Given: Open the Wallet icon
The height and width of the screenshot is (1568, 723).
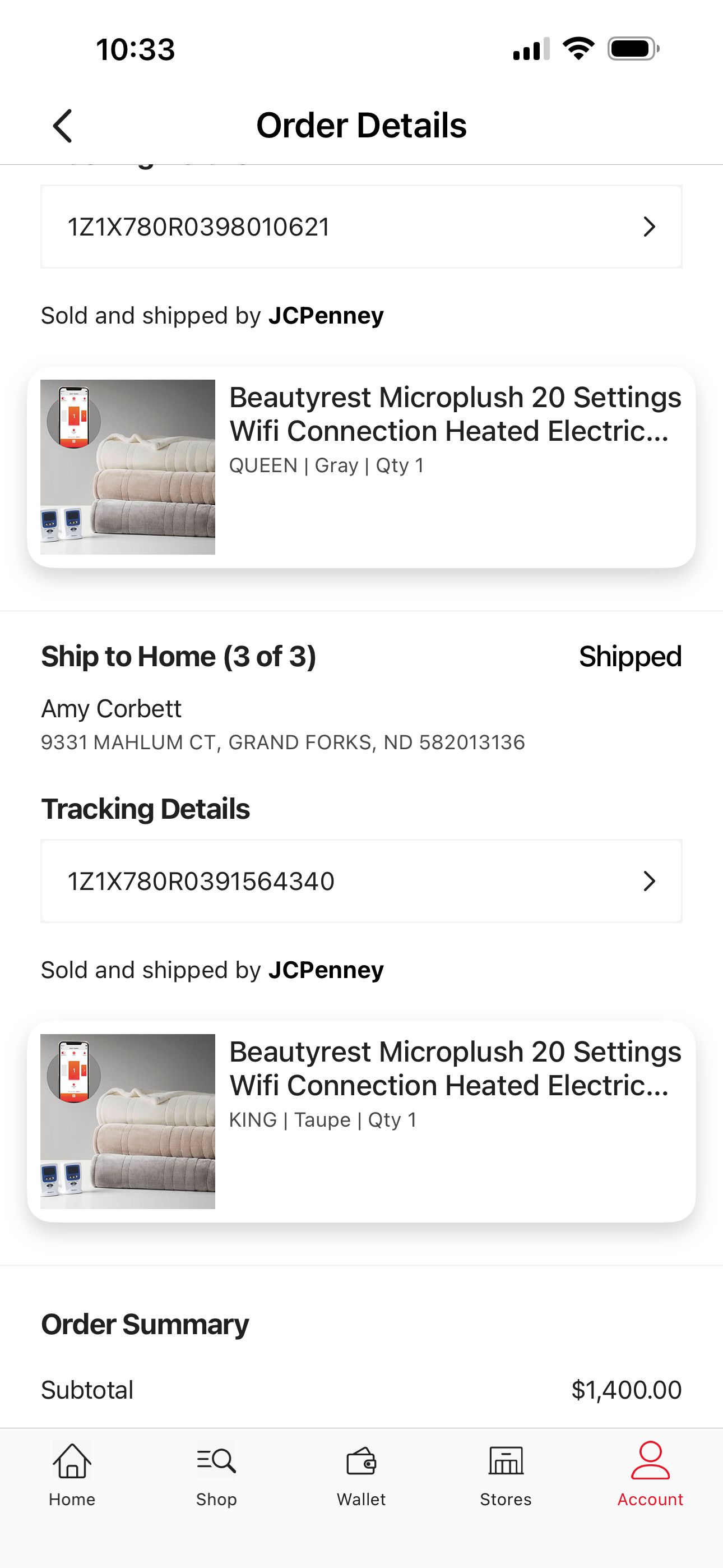Looking at the screenshot, I should [361, 1460].
